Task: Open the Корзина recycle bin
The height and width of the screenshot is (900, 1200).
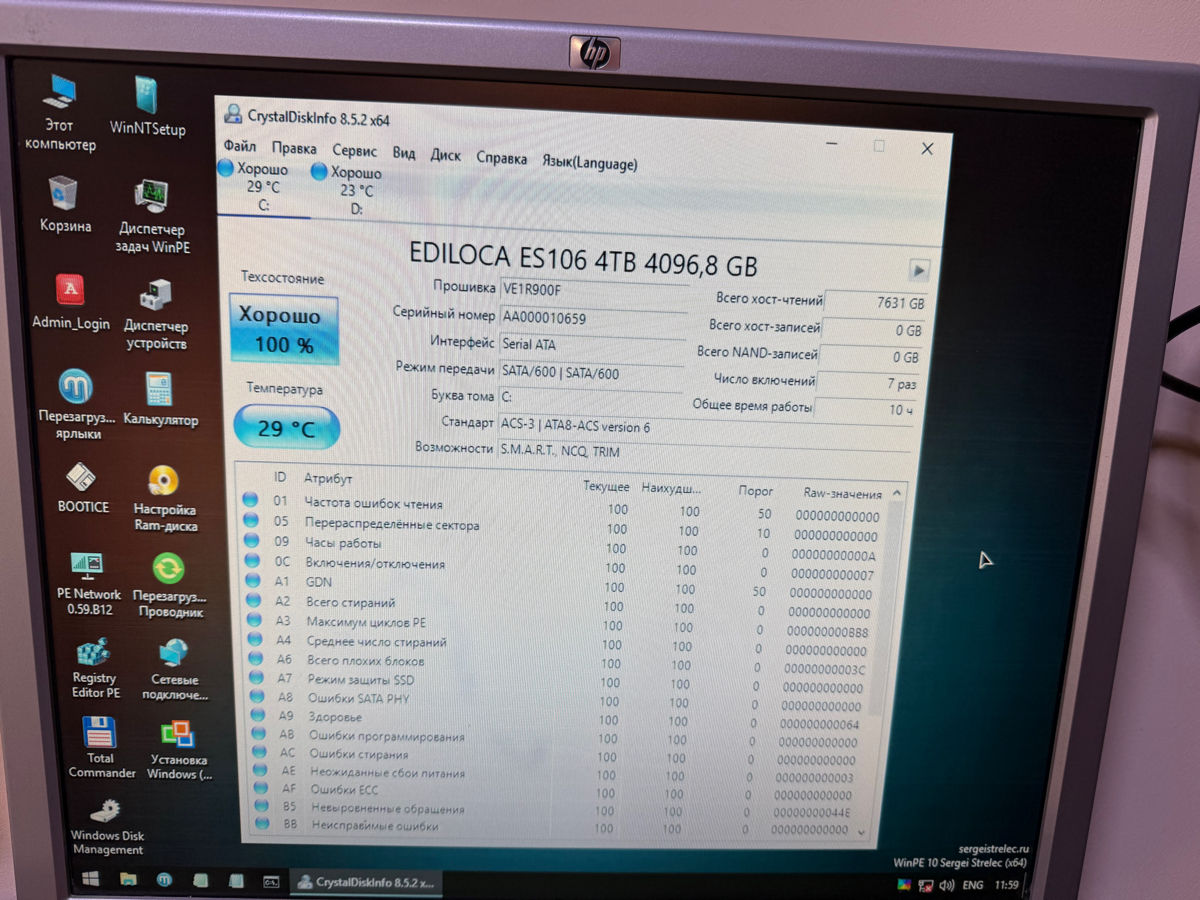Action: tap(65, 202)
